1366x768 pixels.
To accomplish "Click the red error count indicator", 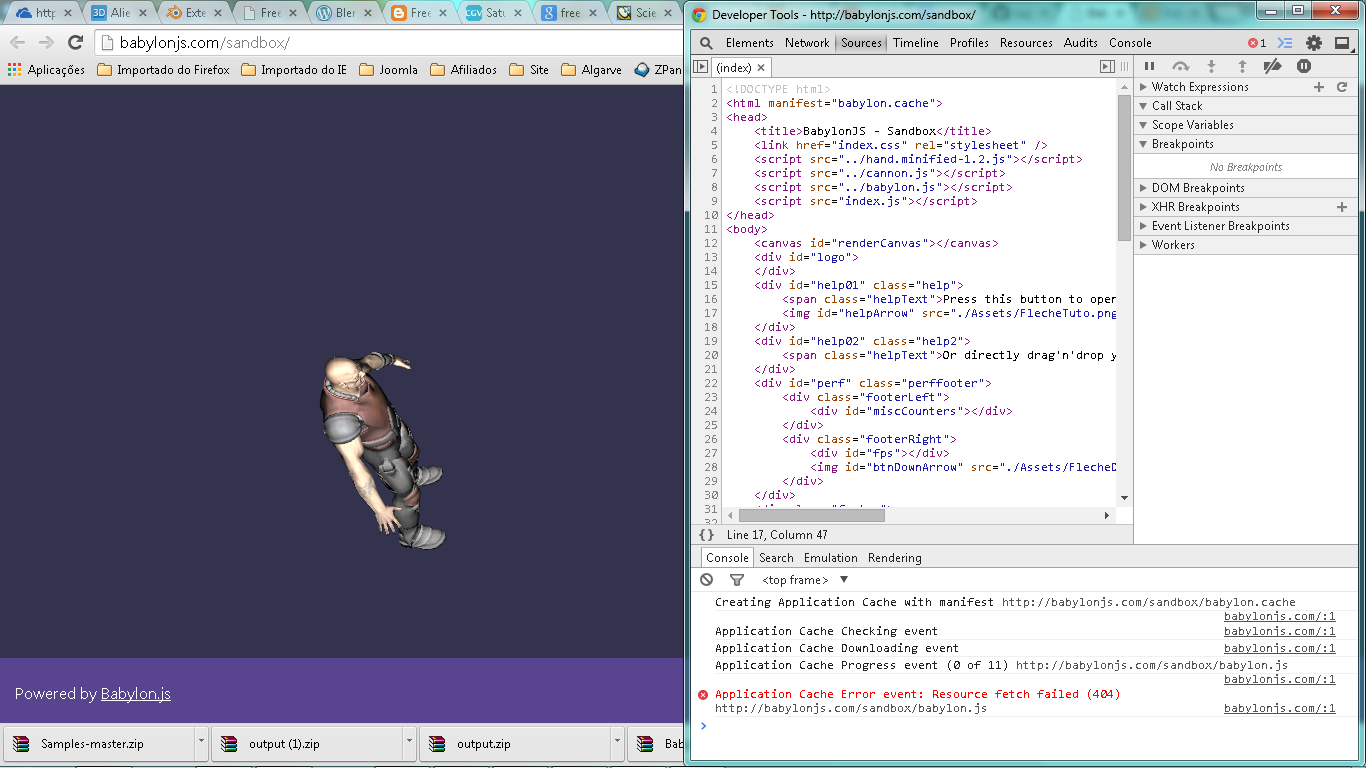I will (x=1257, y=43).
